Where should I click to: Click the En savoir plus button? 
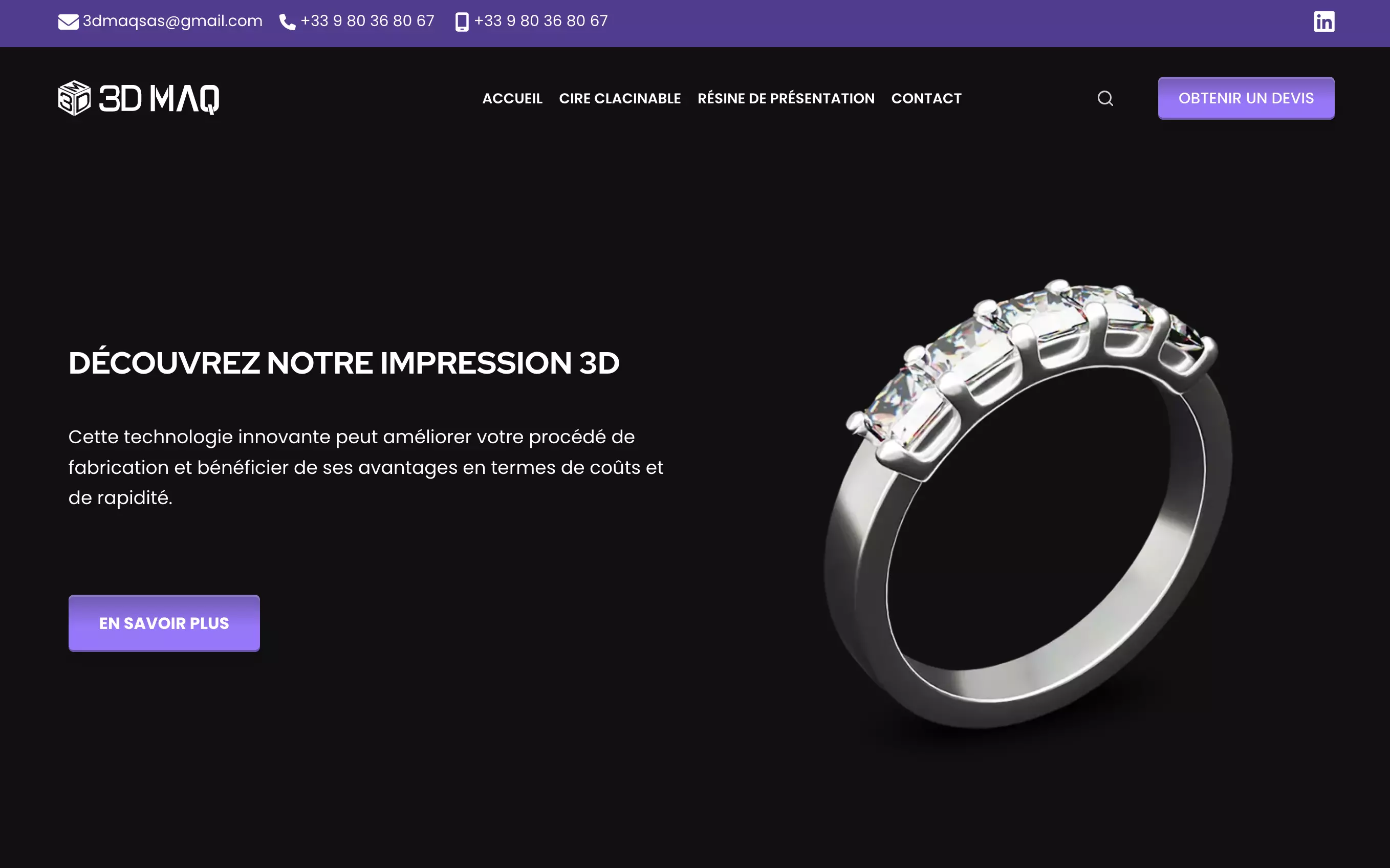[x=164, y=623]
